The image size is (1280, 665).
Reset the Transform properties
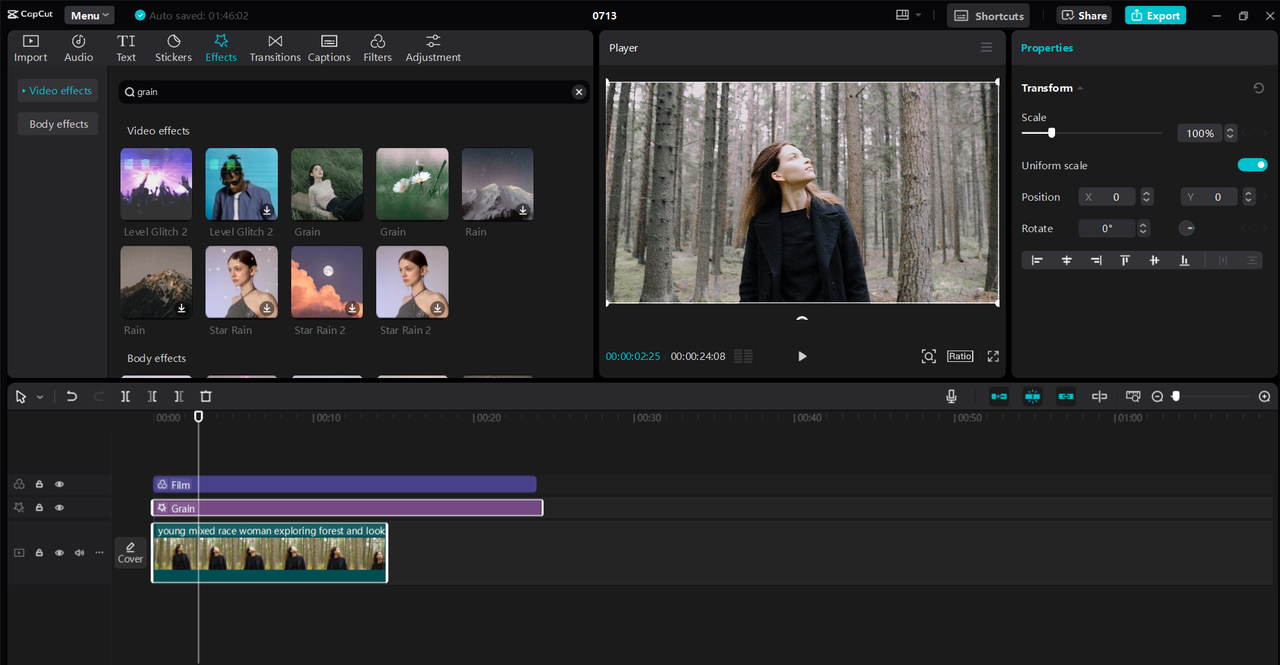point(1259,88)
